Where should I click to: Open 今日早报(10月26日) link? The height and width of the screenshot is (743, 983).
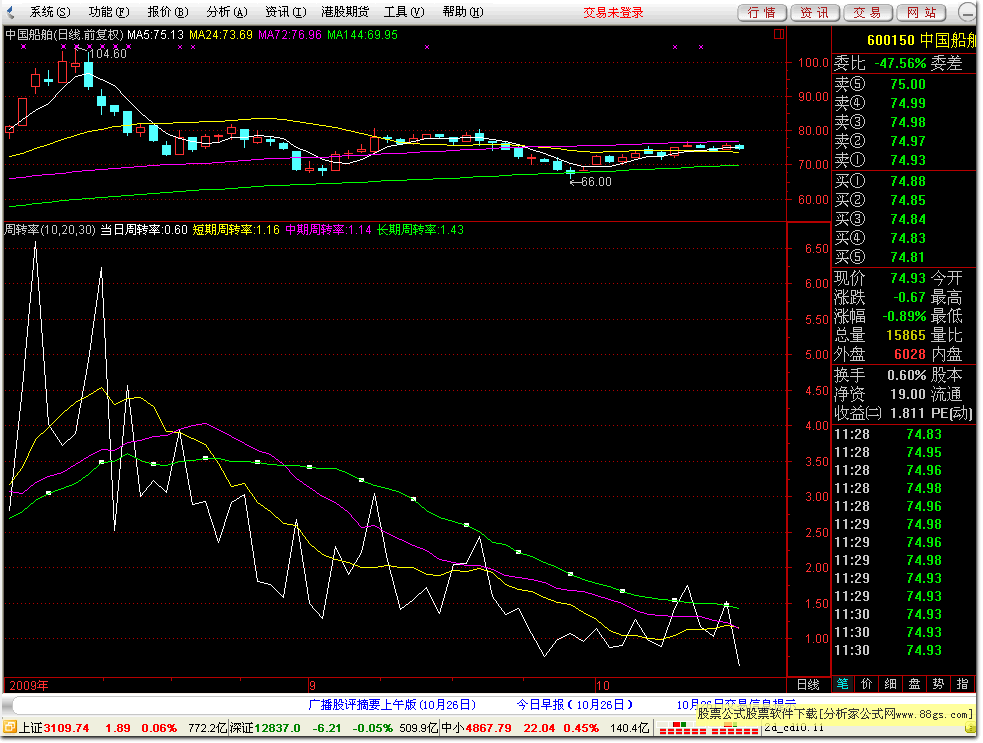click(x=574, y=705)
